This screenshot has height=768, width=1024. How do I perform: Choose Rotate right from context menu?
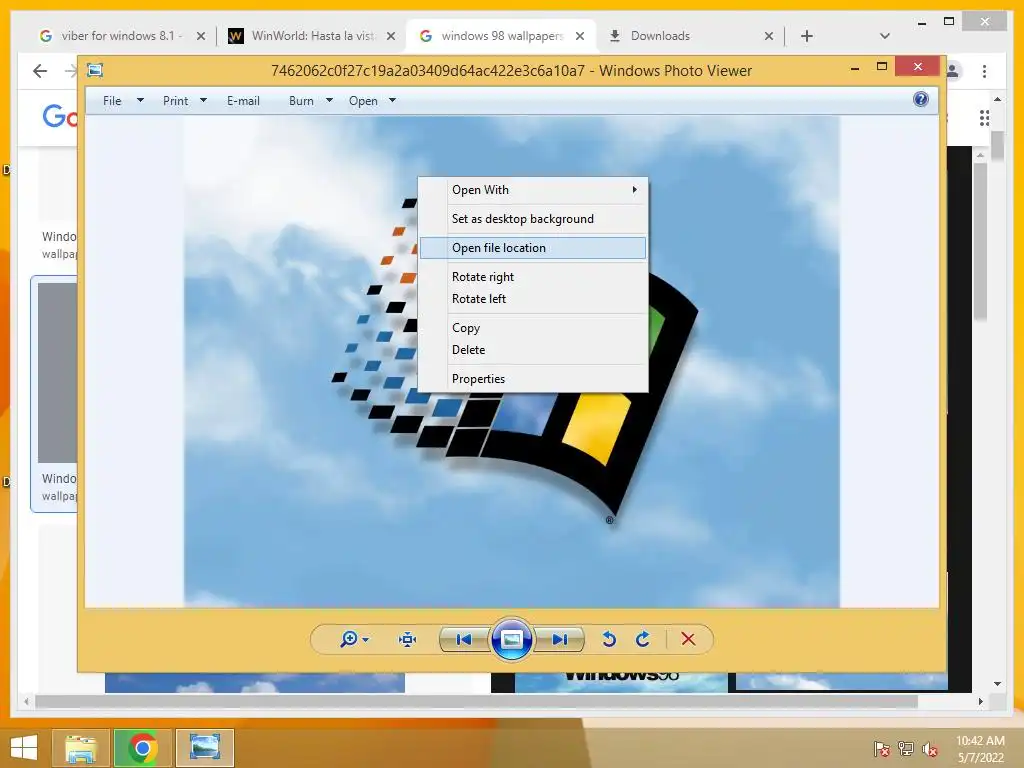point(533,277)
